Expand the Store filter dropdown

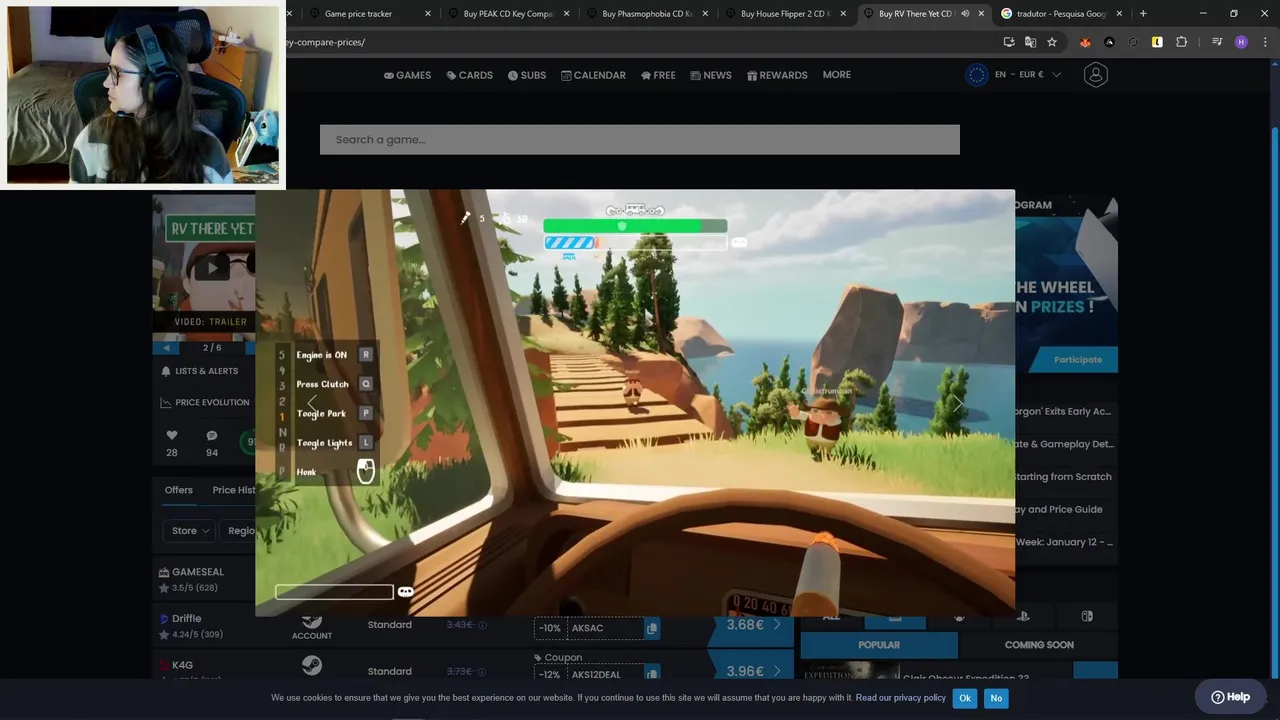(190, 531)
